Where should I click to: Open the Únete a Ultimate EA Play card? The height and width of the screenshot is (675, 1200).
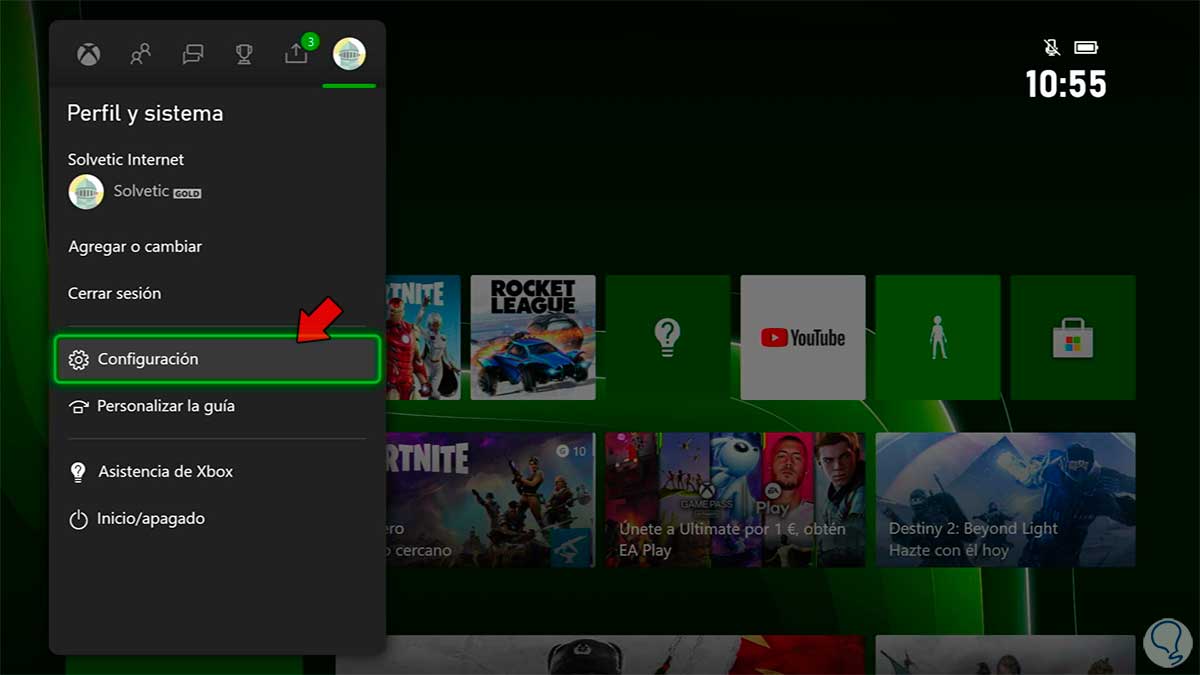click(736, 500)
